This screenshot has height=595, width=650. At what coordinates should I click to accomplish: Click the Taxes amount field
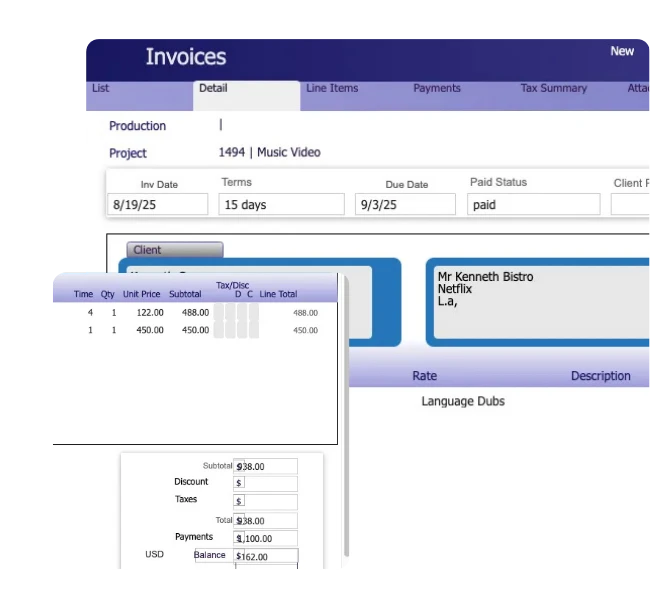tap(265, 501)
